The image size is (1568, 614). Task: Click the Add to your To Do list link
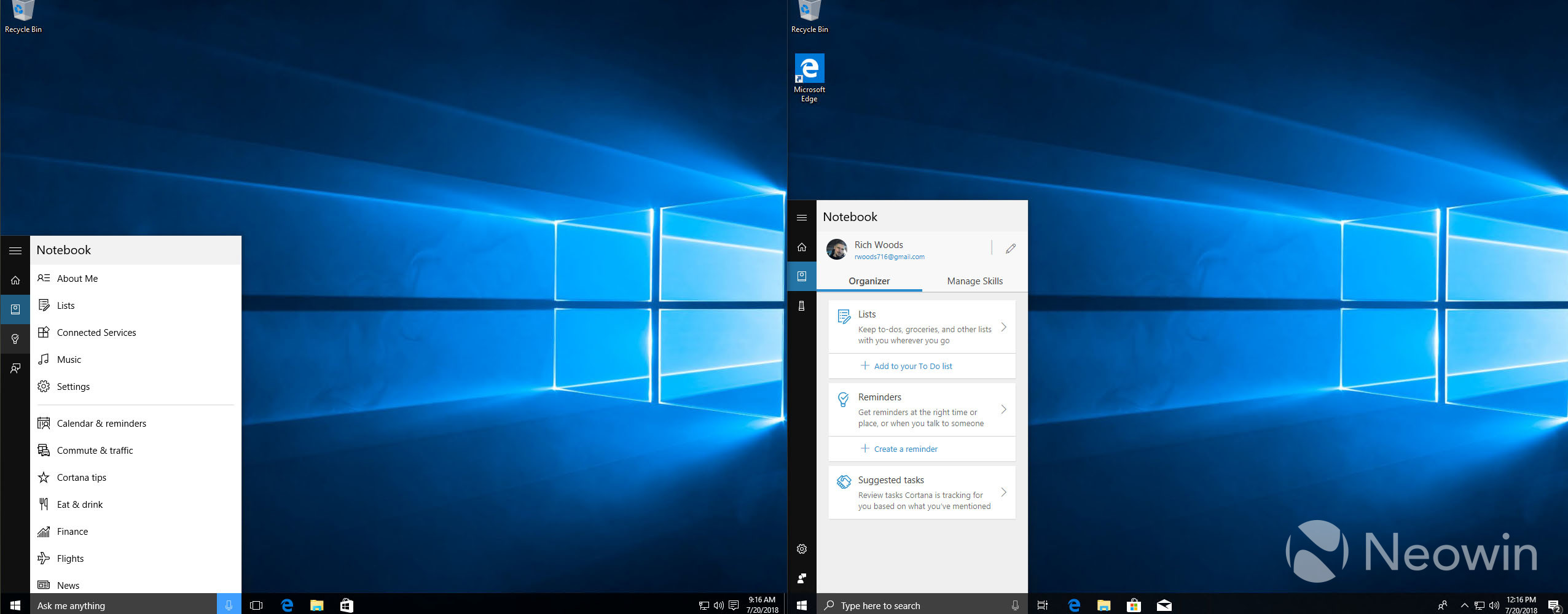pyautogui.click(x=912, y=366)
